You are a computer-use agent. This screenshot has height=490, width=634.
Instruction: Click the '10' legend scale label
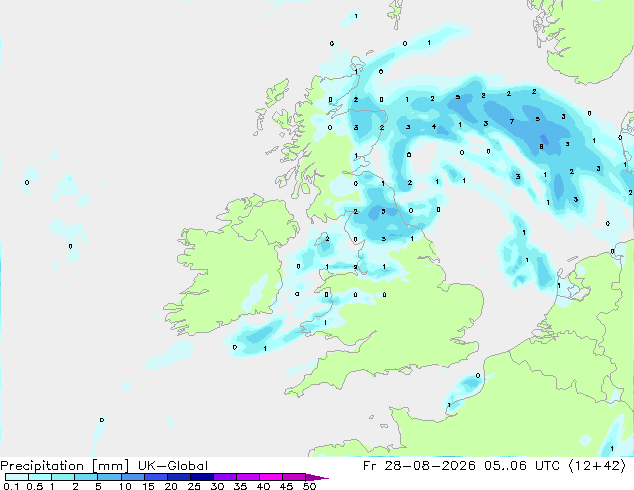pos(125,486)
